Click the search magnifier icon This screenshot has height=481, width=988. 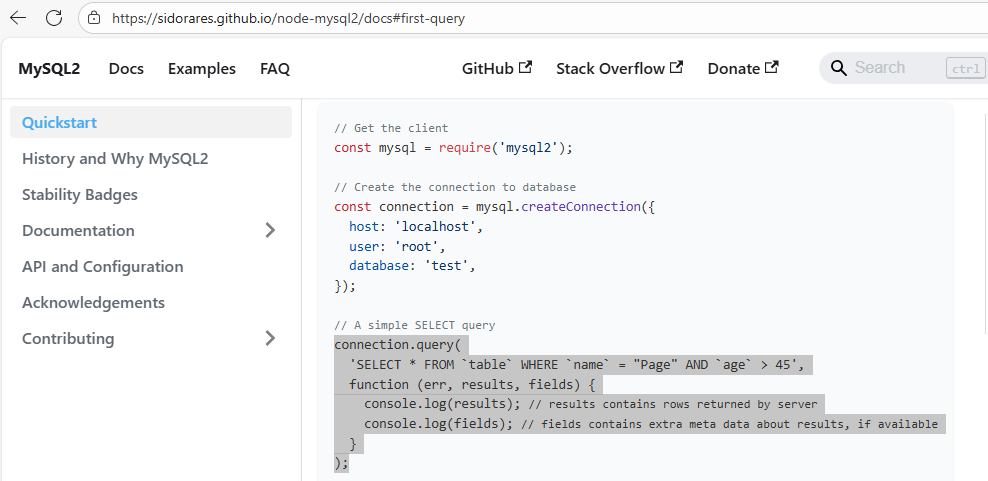pos(838,68)
